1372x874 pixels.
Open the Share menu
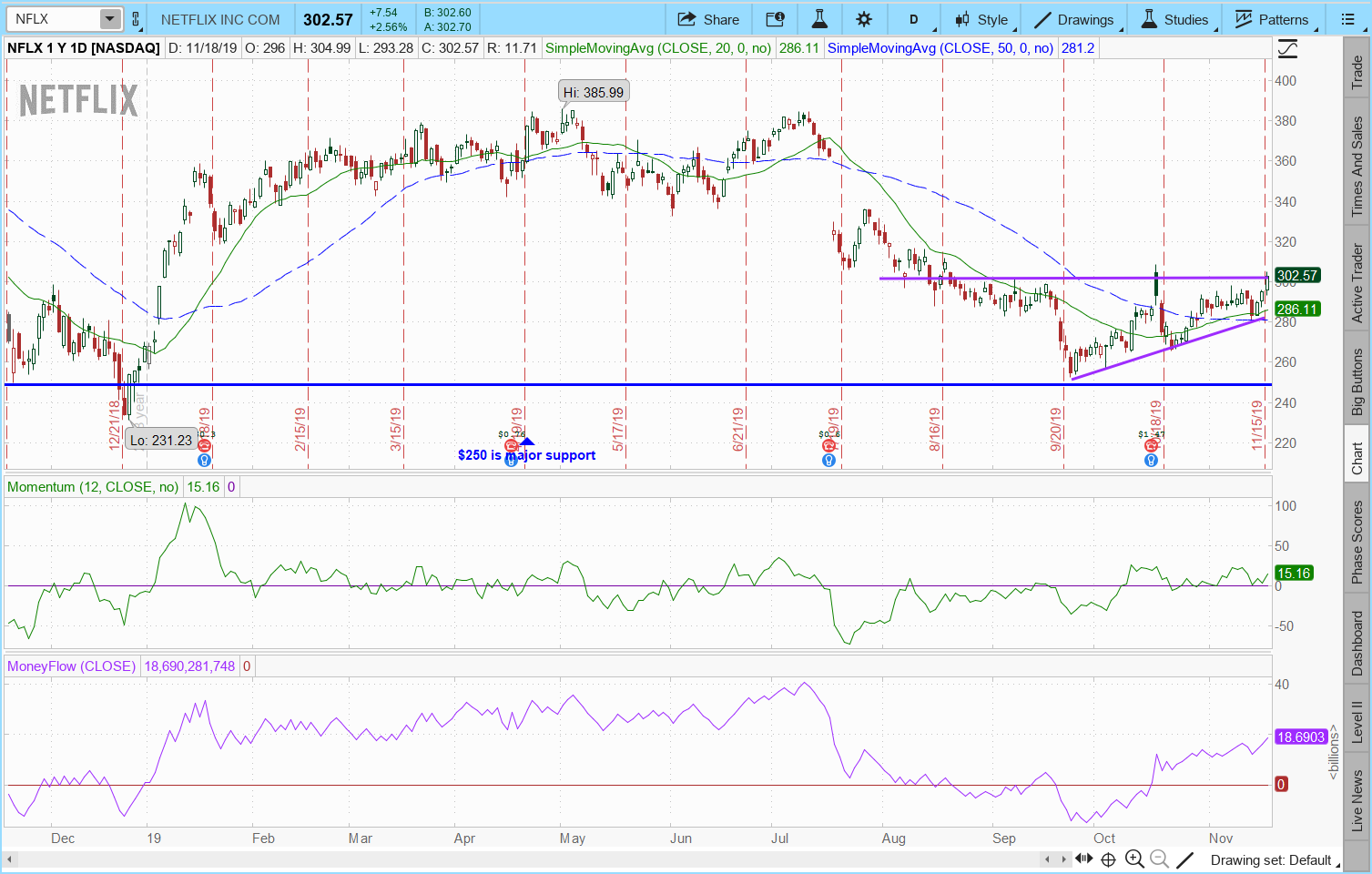click(x=708, y=19)
